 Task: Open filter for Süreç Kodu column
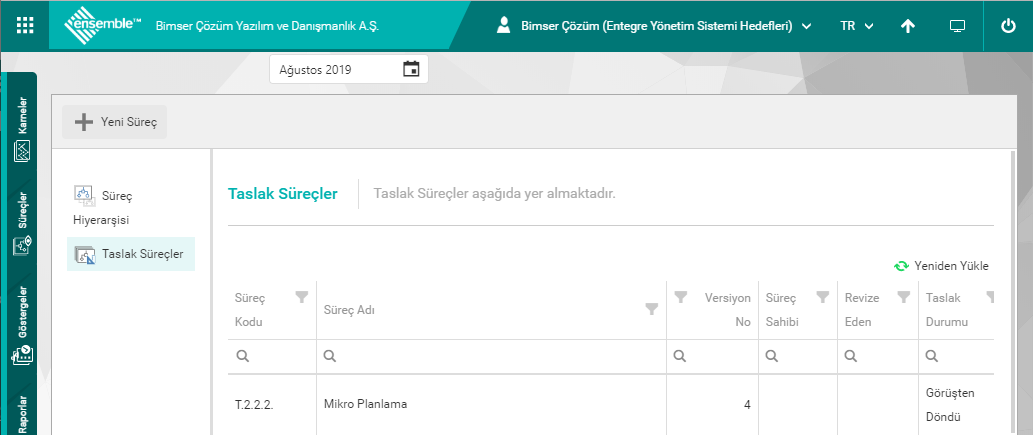coord(301,297)
